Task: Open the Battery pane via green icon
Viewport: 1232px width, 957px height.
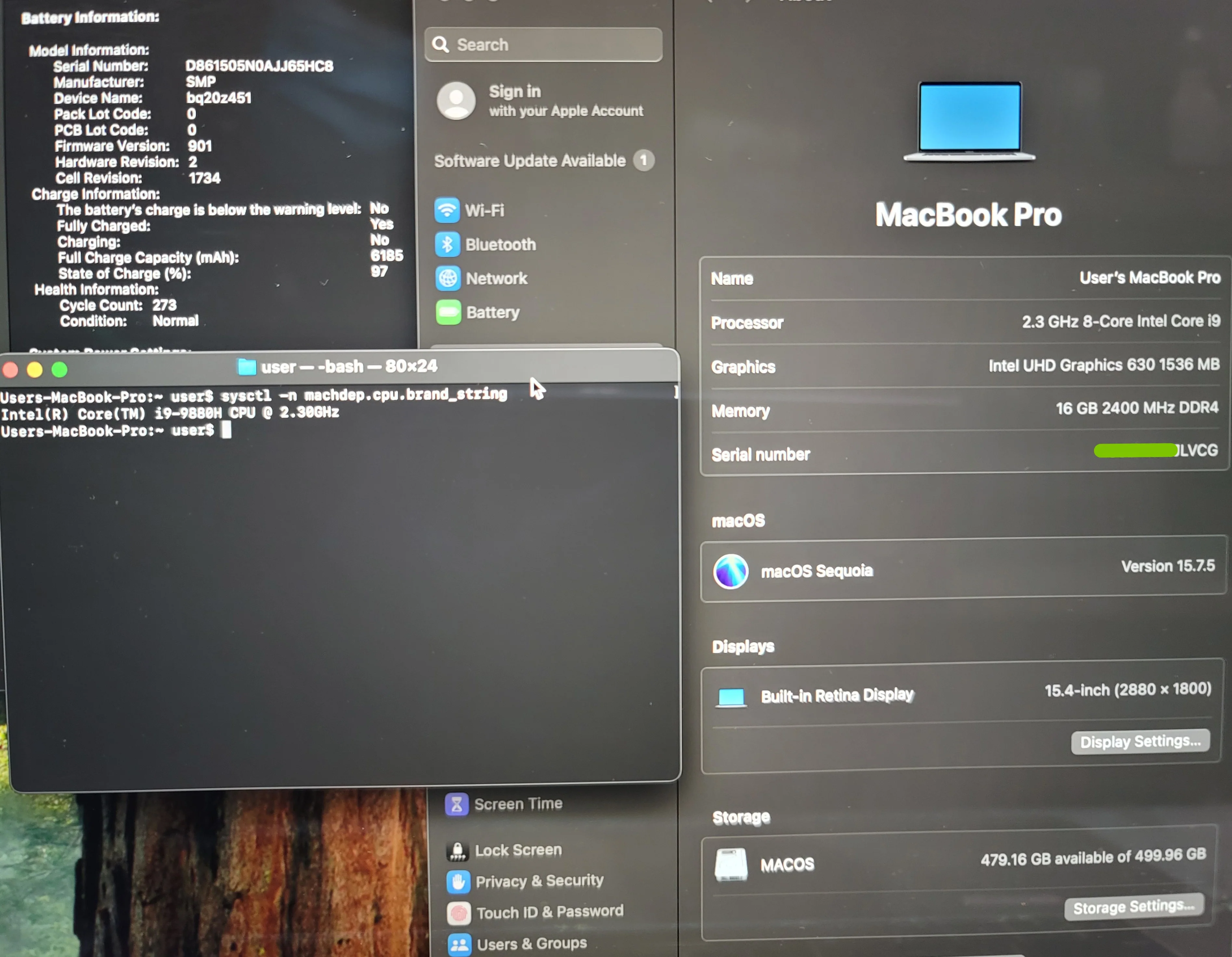Action: [x=448, y=312]
